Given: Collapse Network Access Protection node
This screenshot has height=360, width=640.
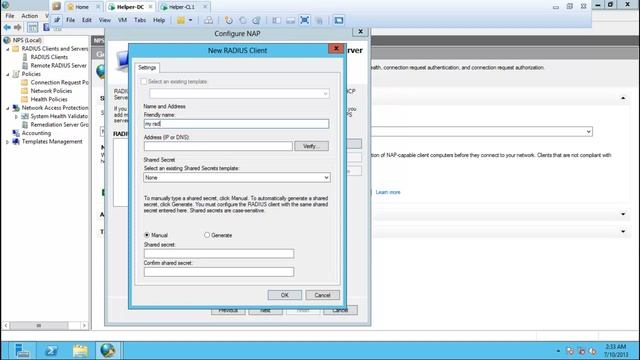Looking at the screenshot, I should (x=8, y=108).
